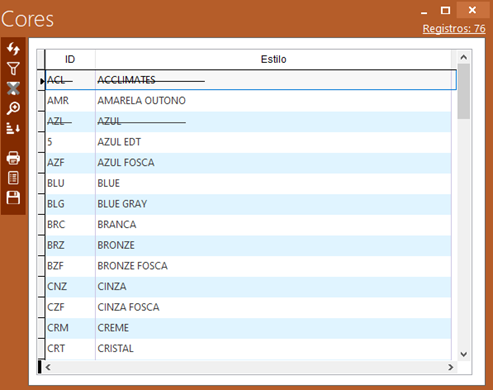Sort by the Estilo column header
The width and height of the screenshot is (493, 390).
pos(273,59)
